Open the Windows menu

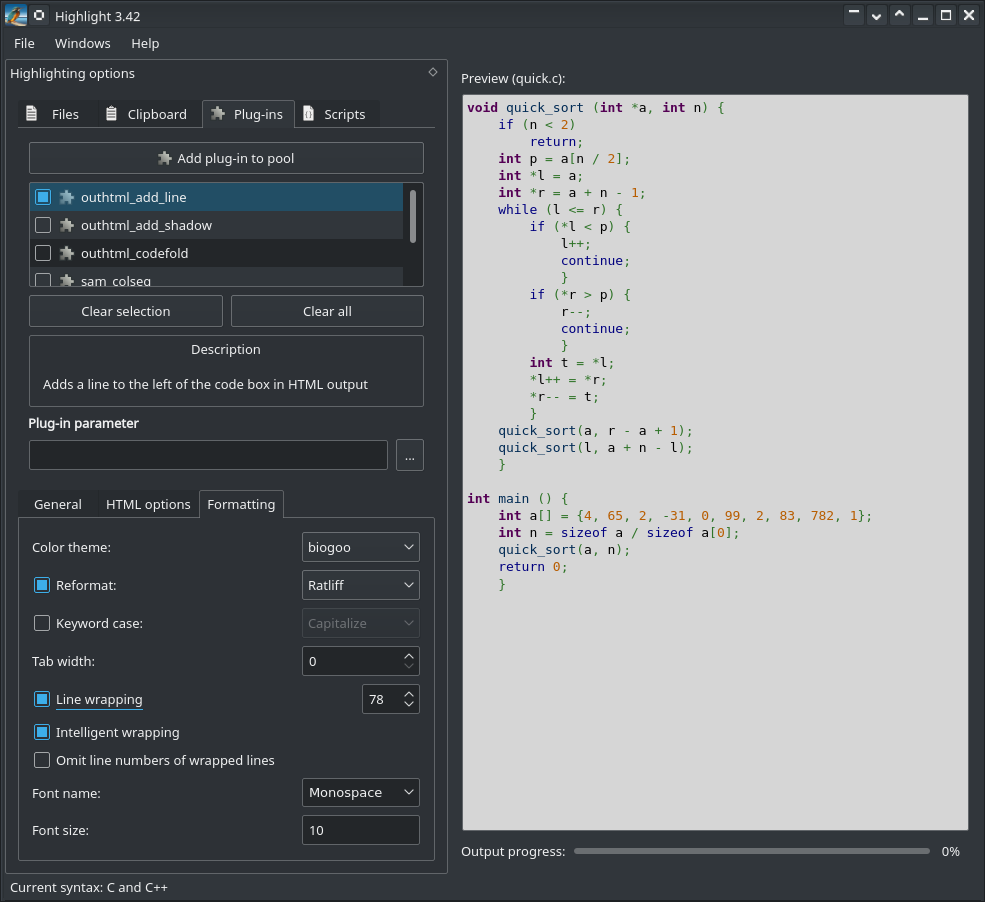point(82,43)
